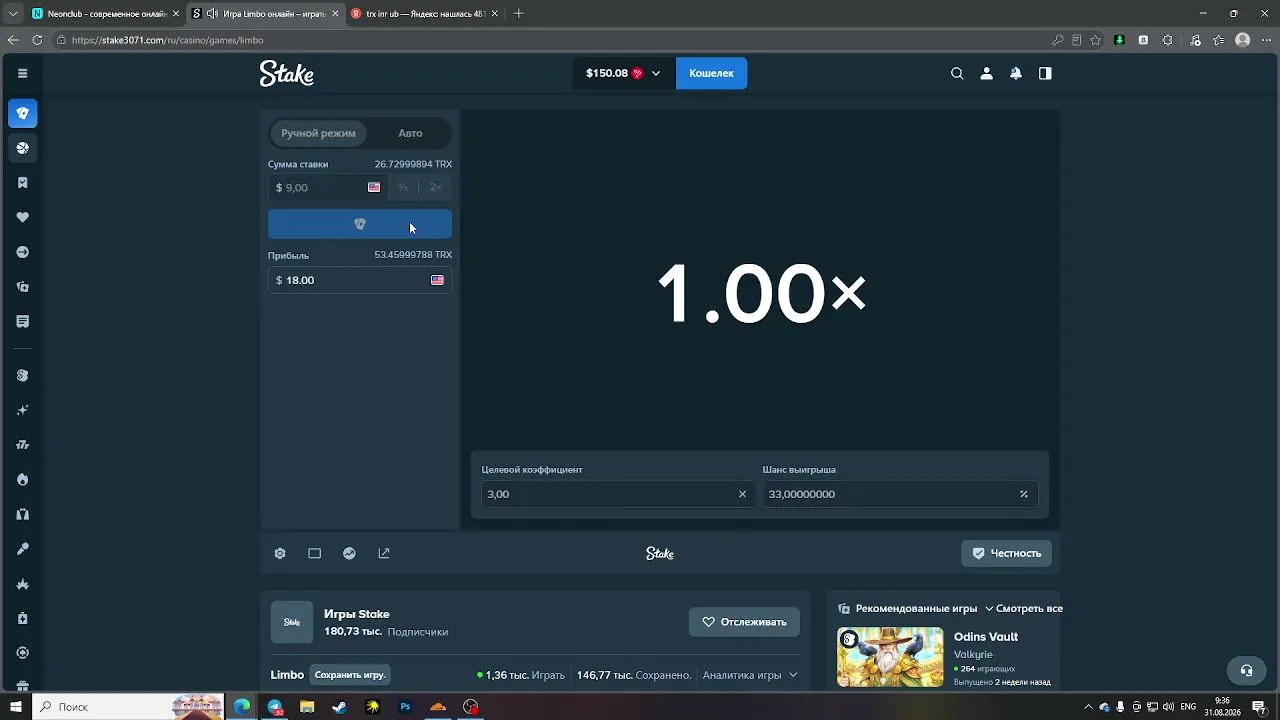The height and width of the screenshot is (720, 1280).
Task: Switch to the Yandex search browser tab
Action: [x=426, y=14]
